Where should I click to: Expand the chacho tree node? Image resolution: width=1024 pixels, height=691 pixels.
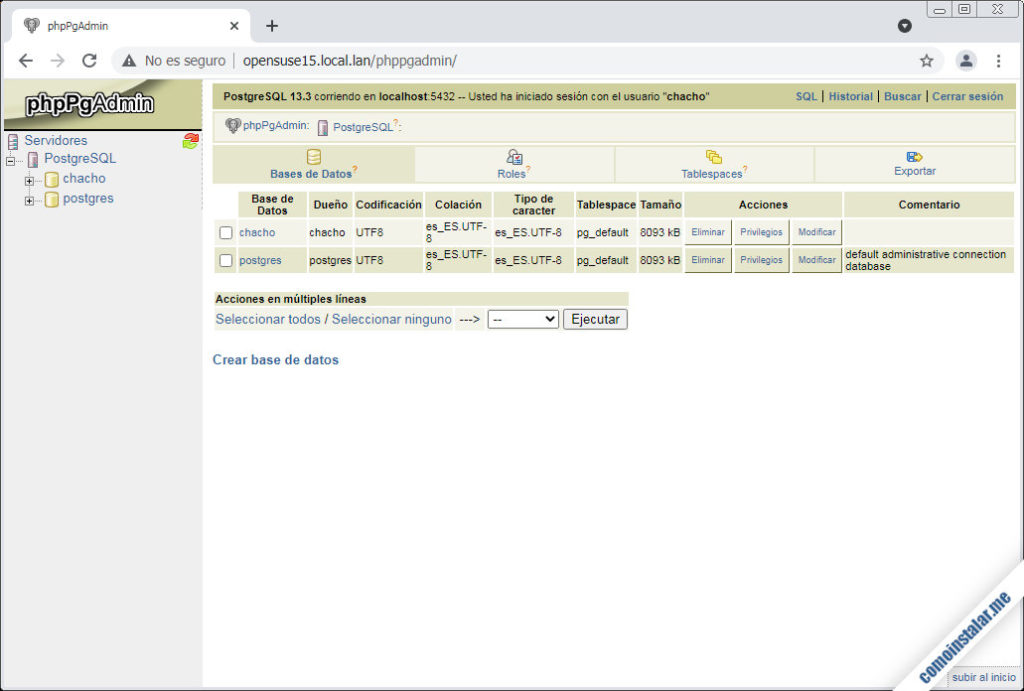point(30,181)
